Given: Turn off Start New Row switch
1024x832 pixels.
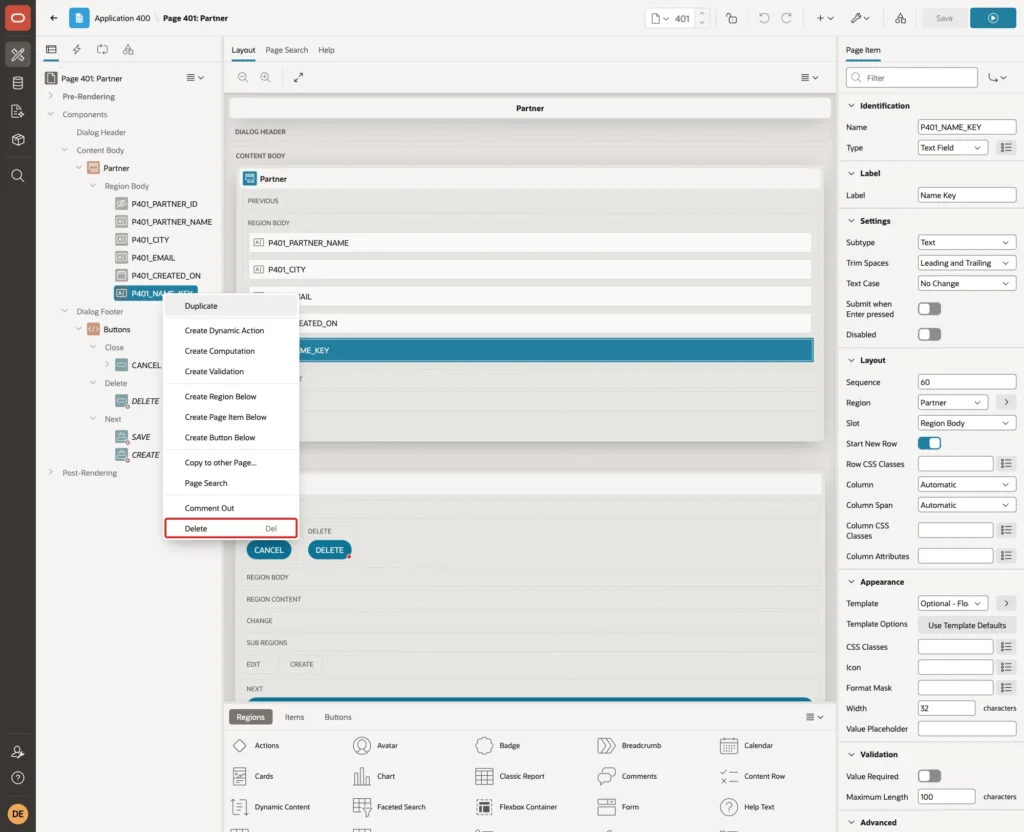Looking at the screenshot, I should 929,443.
